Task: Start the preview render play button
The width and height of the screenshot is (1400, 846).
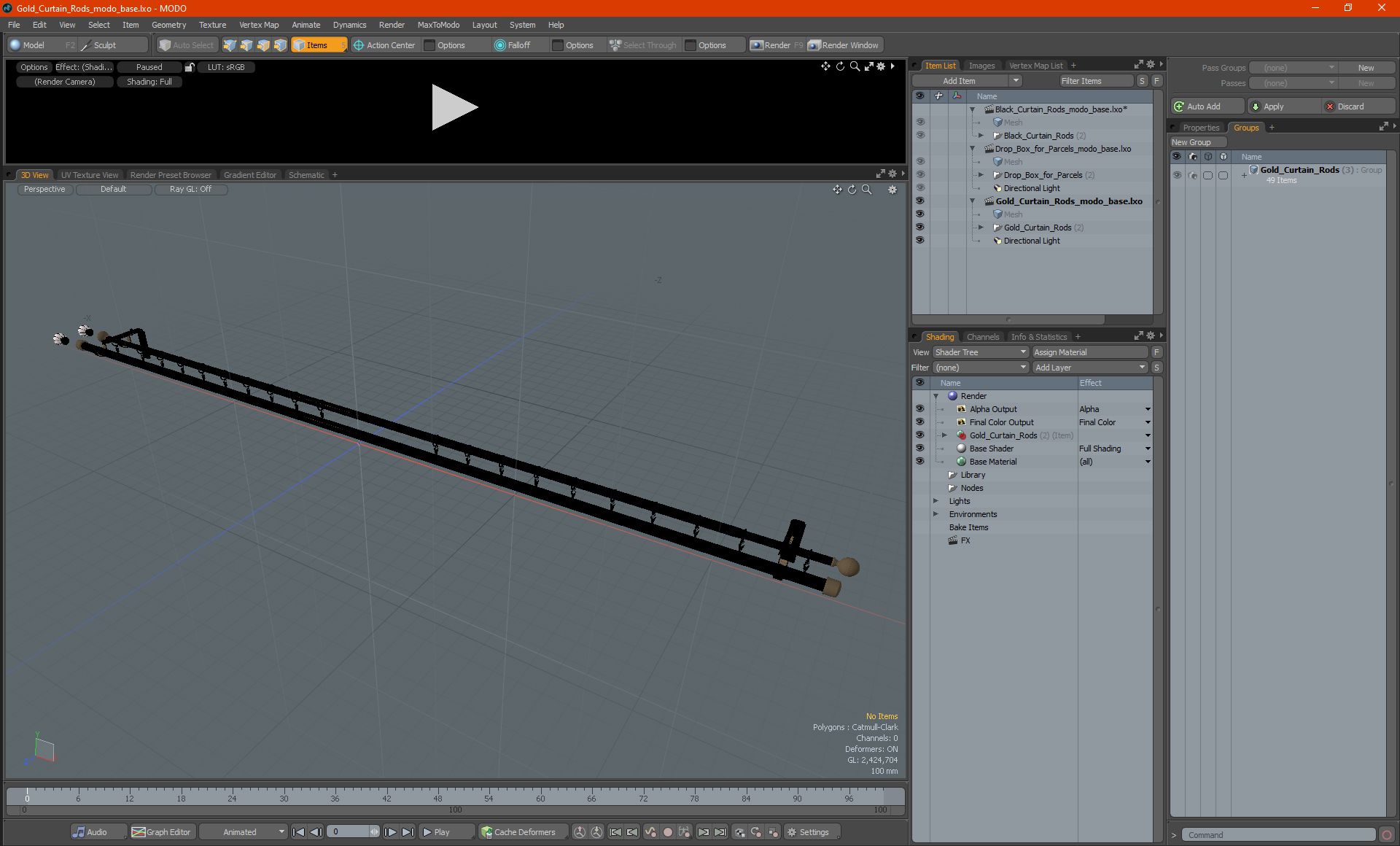Action: [454, 107]
